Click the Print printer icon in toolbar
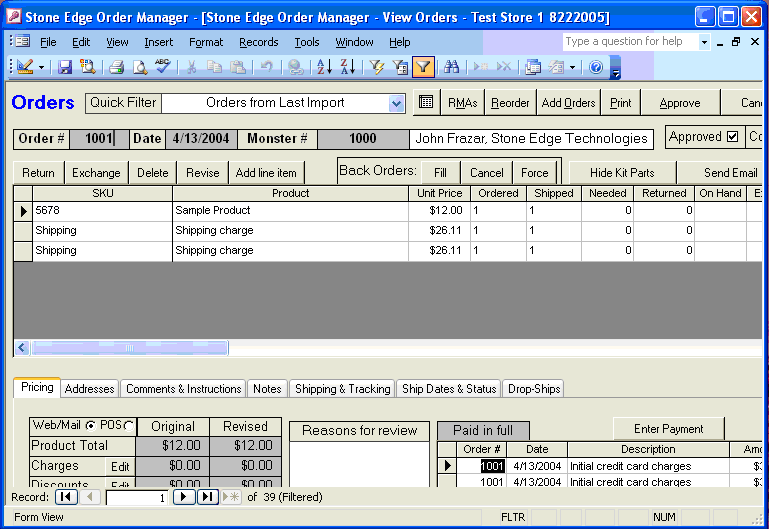This screenshot has width=769, height=529. (116, 67)
